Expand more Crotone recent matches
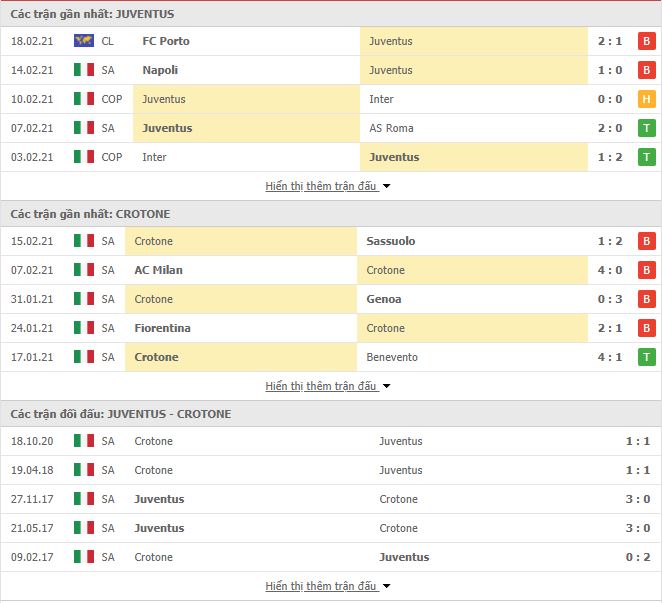Screen dimensions: 662x603 327,386
